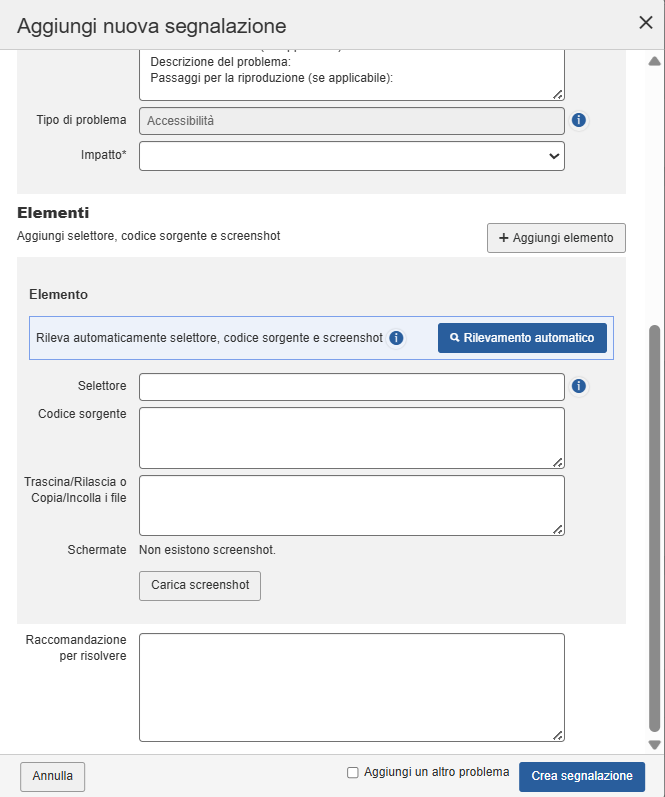The height and width of the screenshot is (797, 665).
Task: Click Aggiungi elemento button
Action: 556,238
